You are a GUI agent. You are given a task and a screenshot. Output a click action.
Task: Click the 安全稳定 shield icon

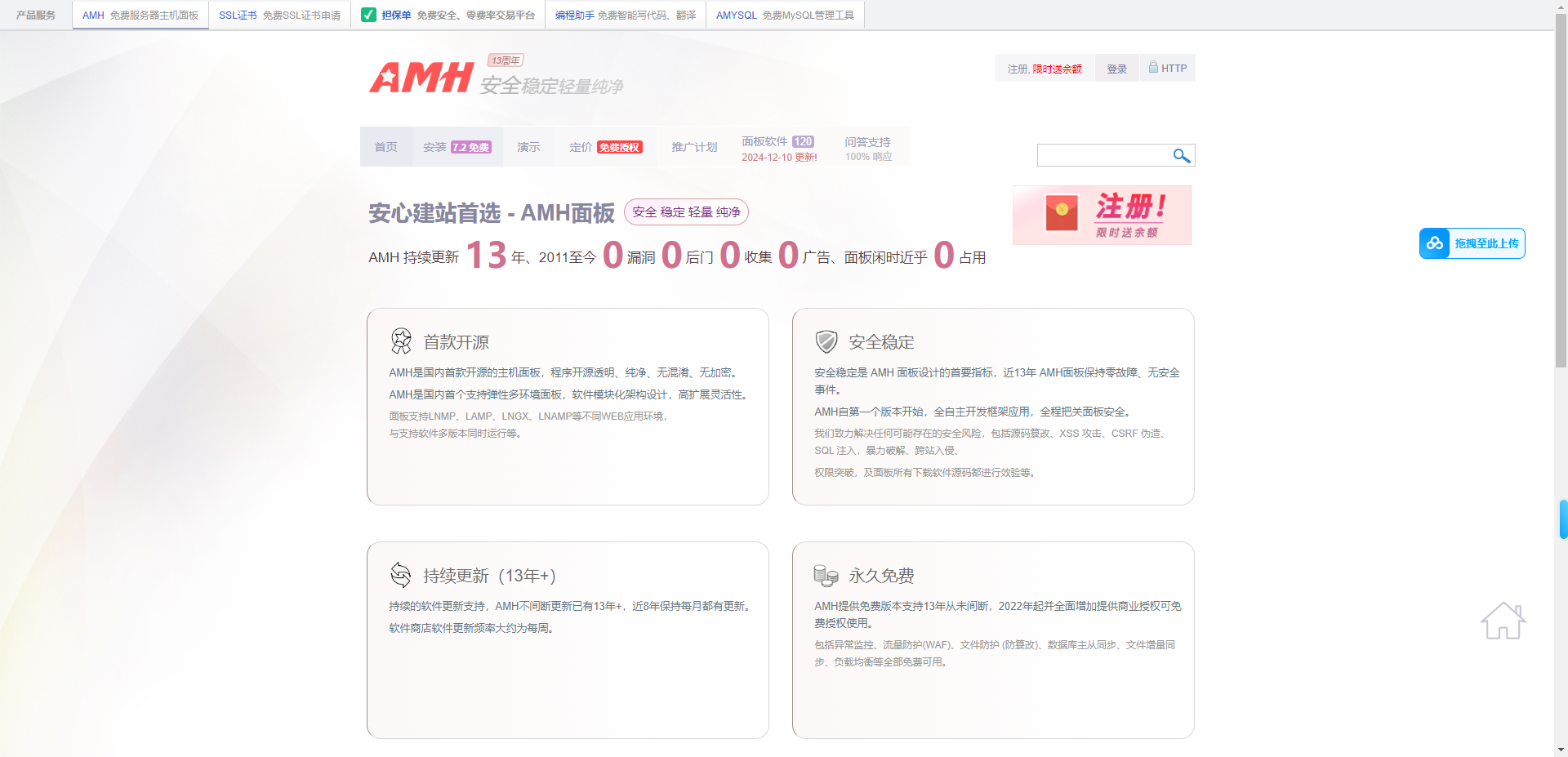click(x=826, y=341)
